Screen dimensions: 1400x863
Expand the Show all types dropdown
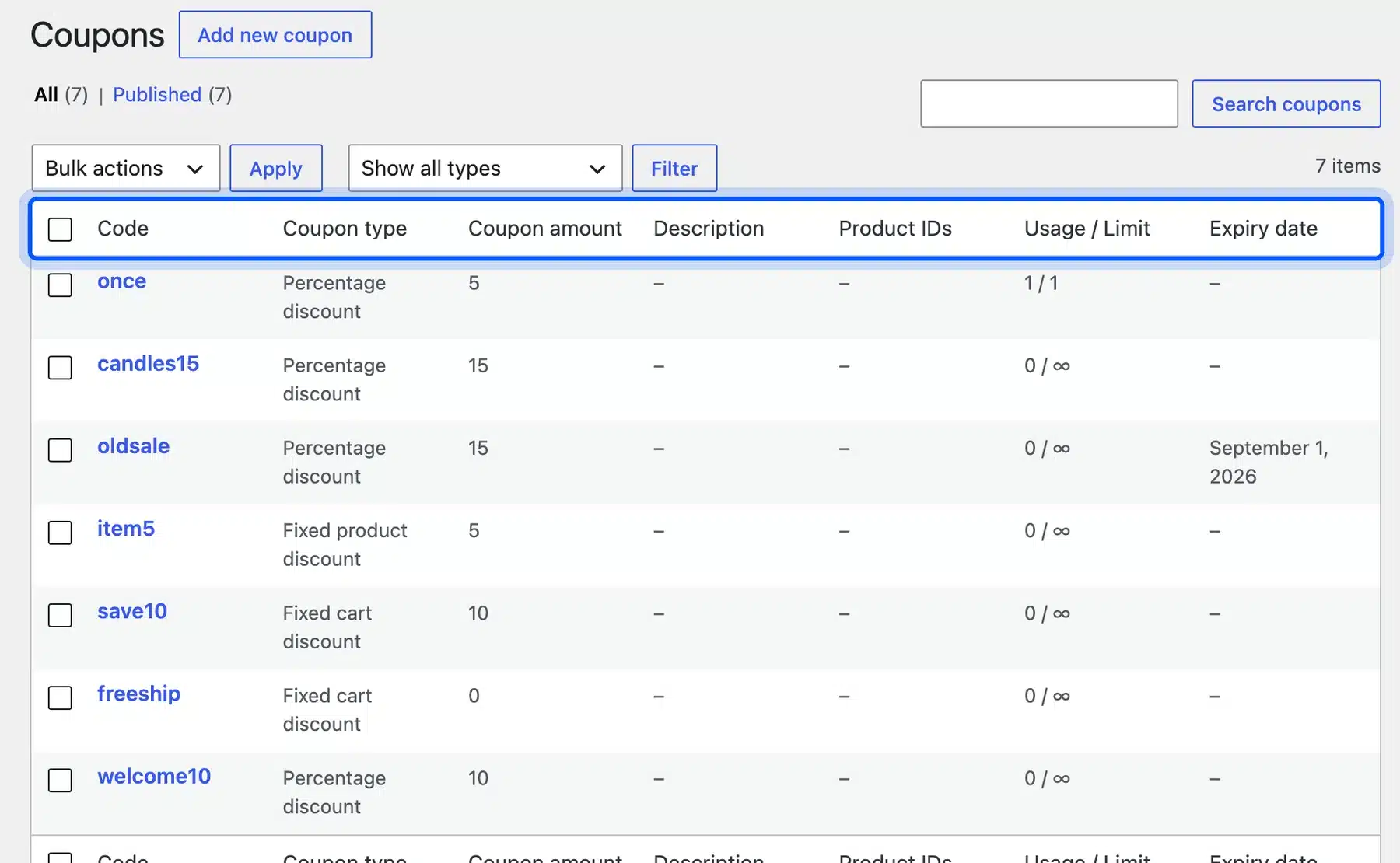coord(485,168)
